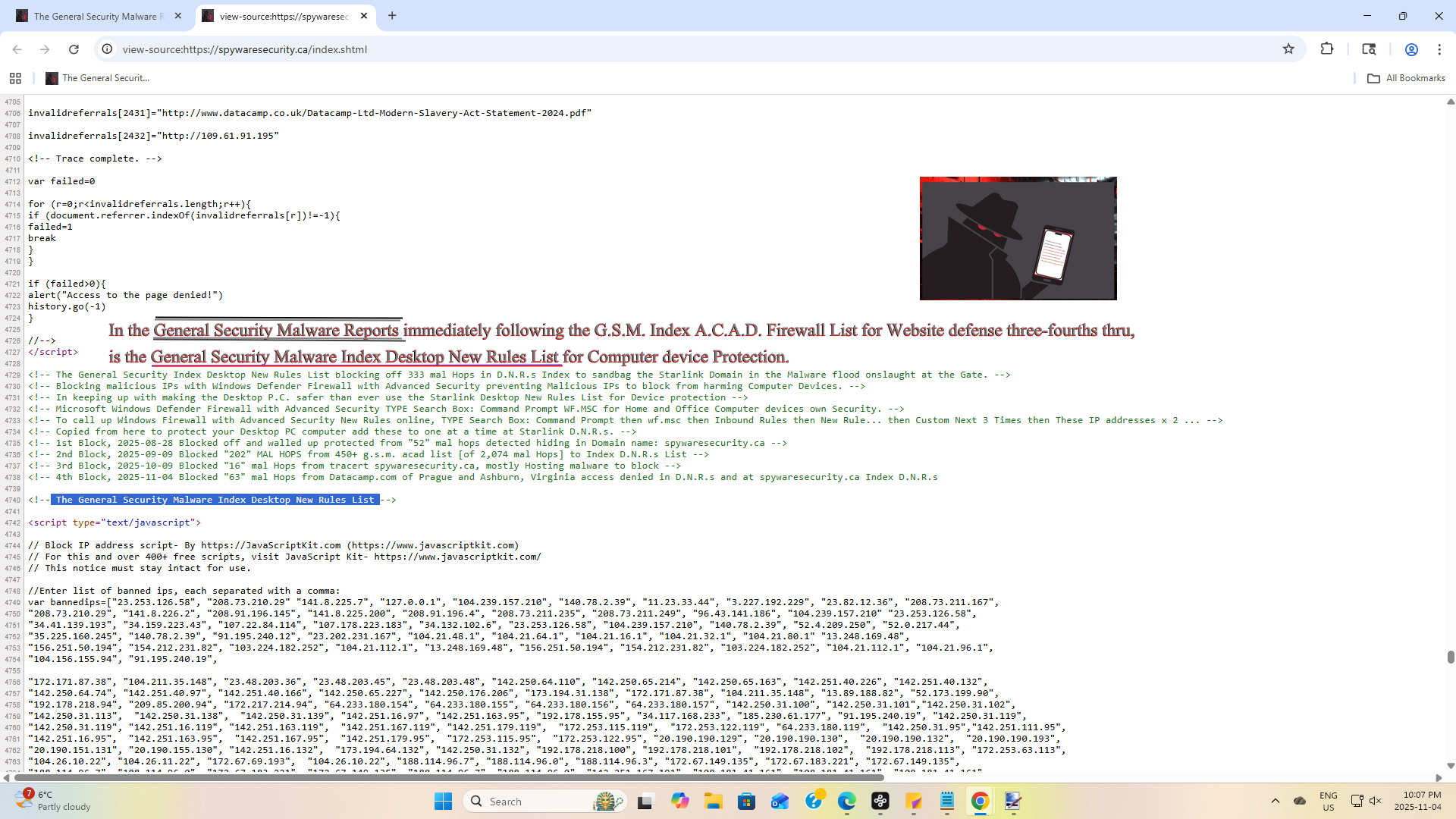This screenshot has width=1456, height=819.
Task: Toggle the muted volume speaker icon
Action: tap(1376, 801)
